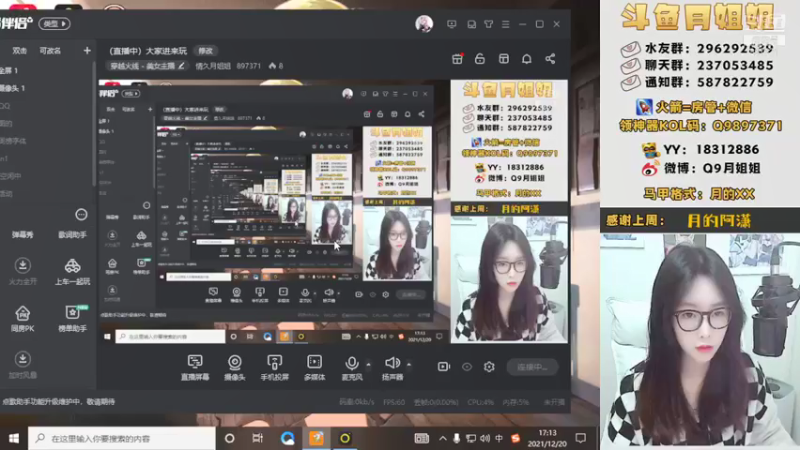Screen dimensions: 800x450
Task: Mute the speaker in bottom toolbar
Action: point(392,367)
